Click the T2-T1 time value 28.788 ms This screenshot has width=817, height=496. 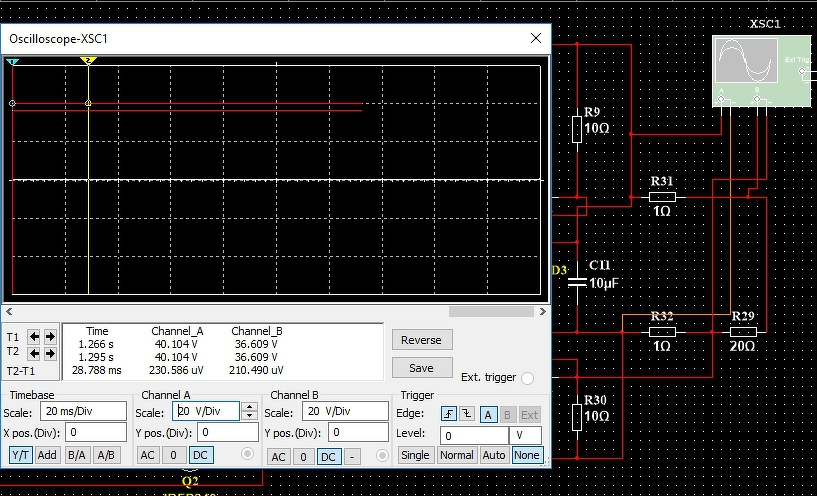click(x=97, y=370)
